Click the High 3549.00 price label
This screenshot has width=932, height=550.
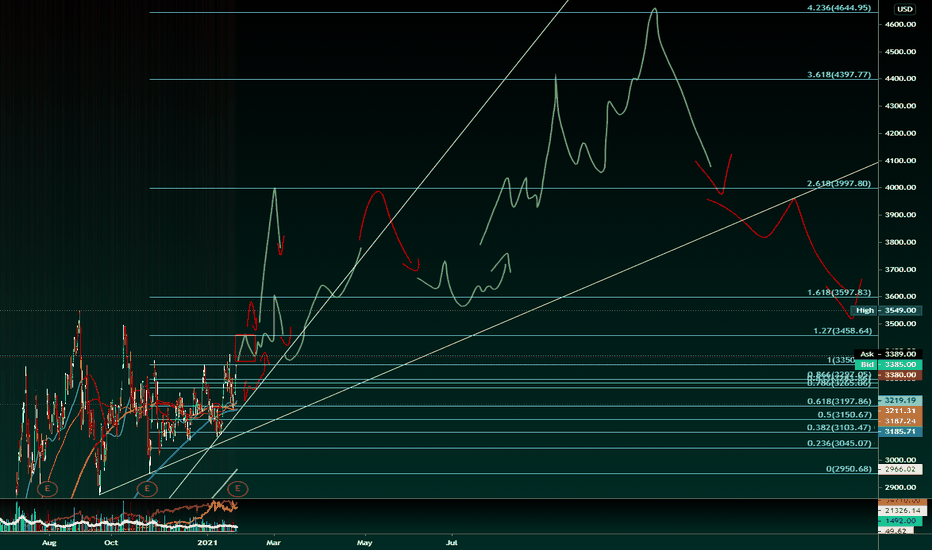887,310
